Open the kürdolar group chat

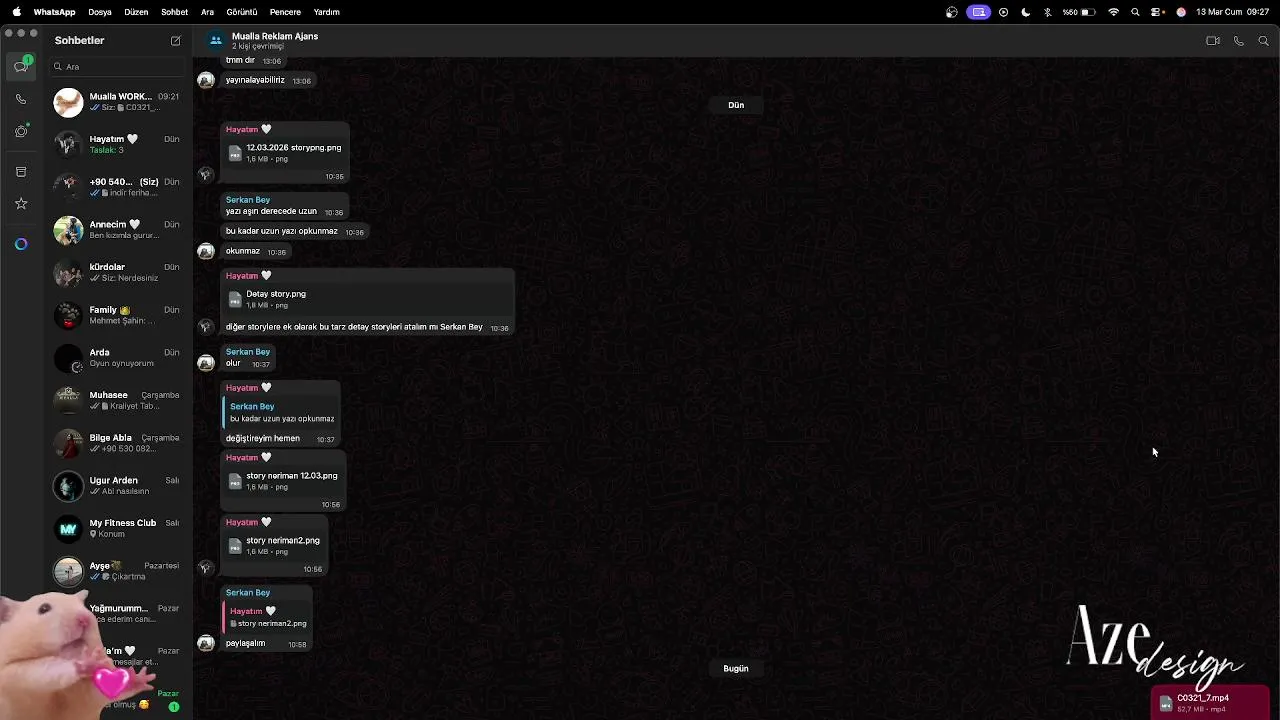(117, 273)
